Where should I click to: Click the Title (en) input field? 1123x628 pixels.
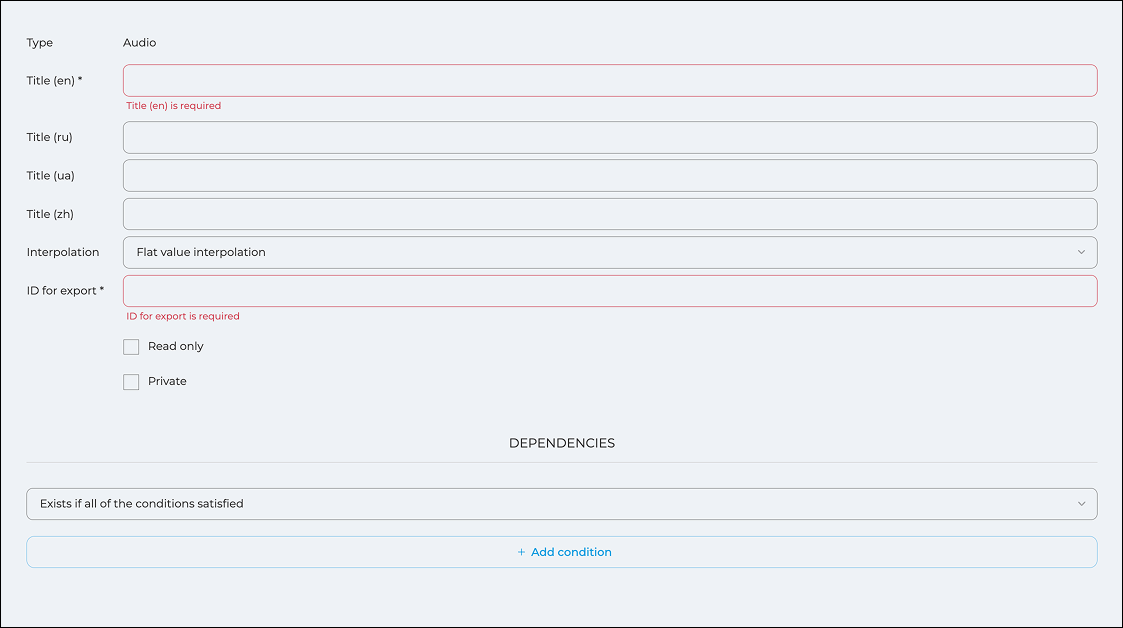coord(609,80)
